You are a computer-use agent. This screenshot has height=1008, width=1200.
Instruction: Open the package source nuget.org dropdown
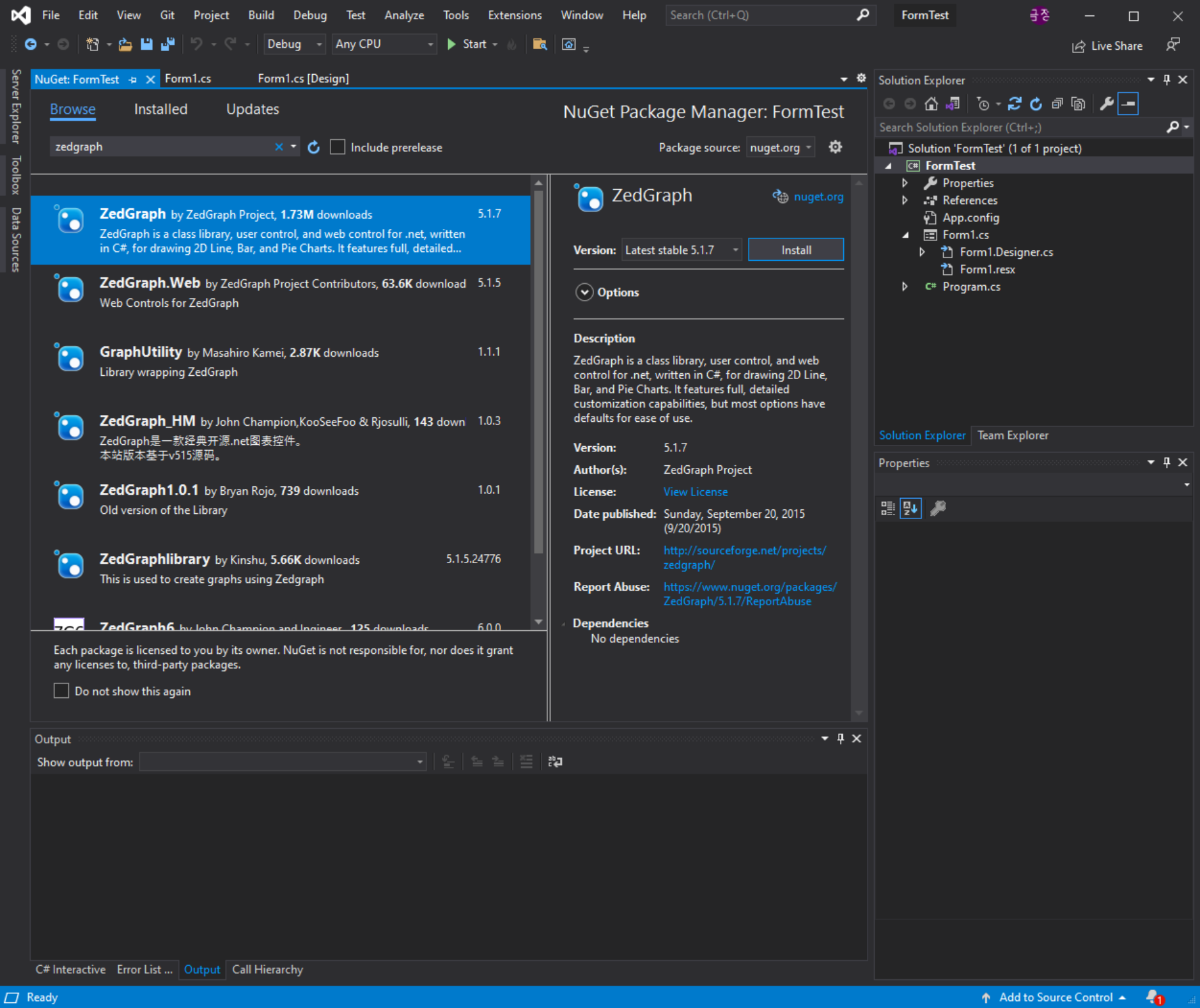coord(780,148)
